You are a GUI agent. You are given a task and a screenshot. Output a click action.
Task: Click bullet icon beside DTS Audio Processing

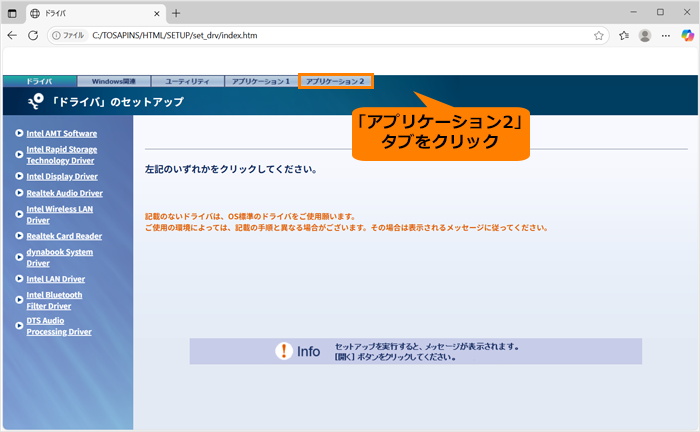tap(19, 326)
